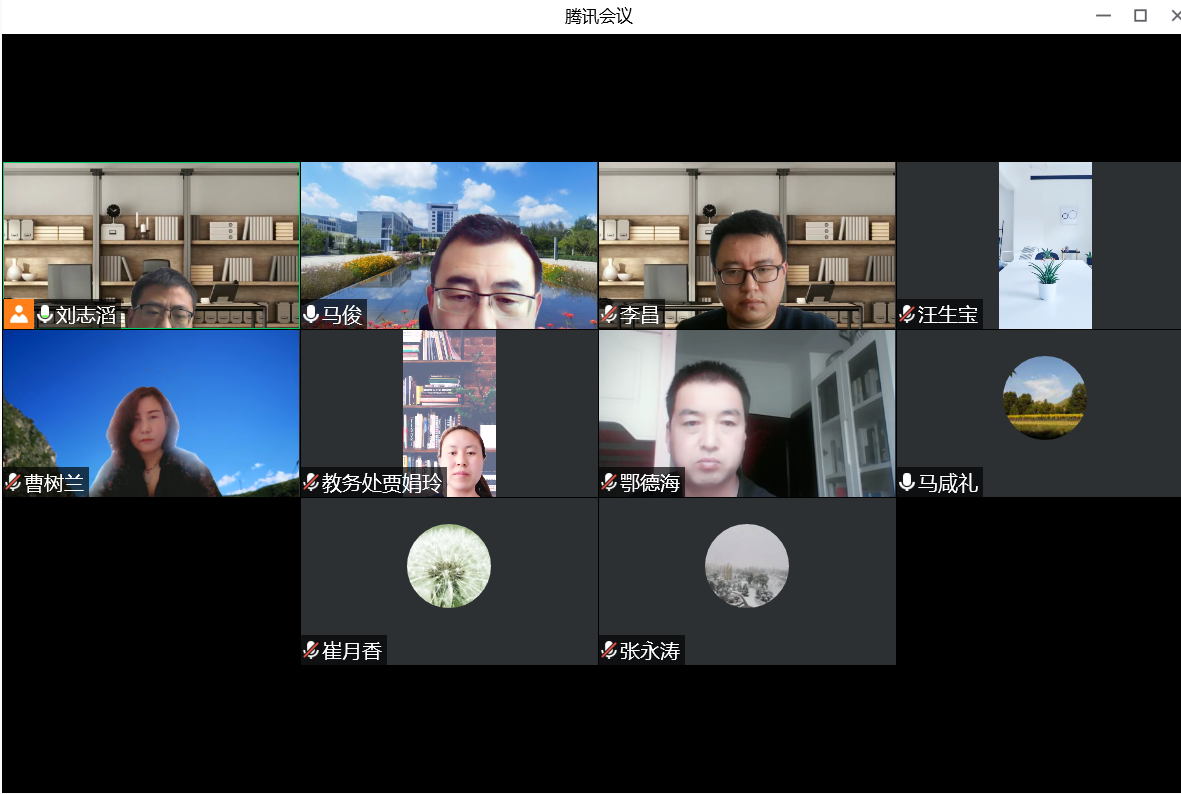Screen dimensions: 1181x794
Task: Select 马俊's video tile
Action: click(x=449, y=246)
